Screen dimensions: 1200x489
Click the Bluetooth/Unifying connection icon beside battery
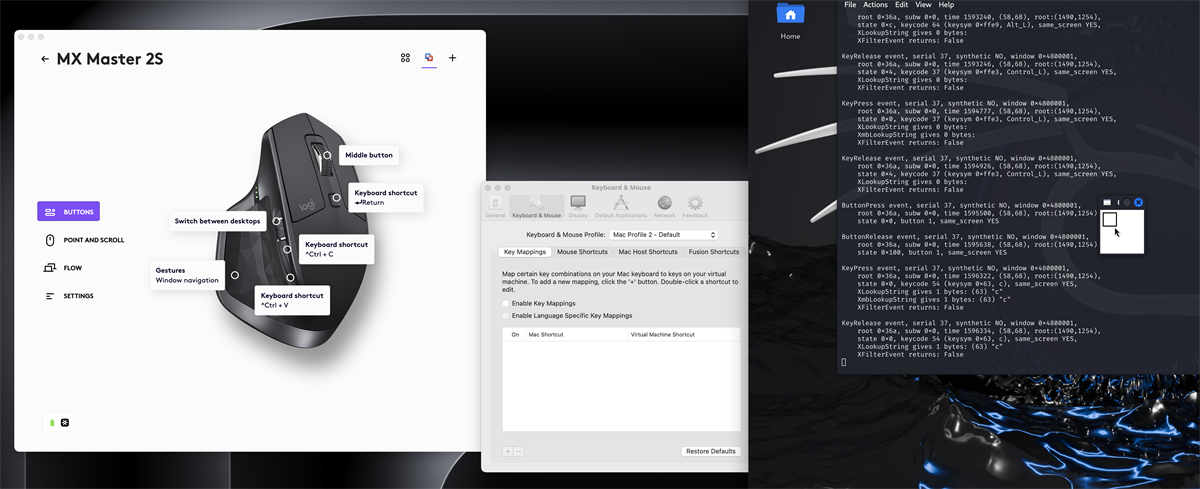coord(65,423)
